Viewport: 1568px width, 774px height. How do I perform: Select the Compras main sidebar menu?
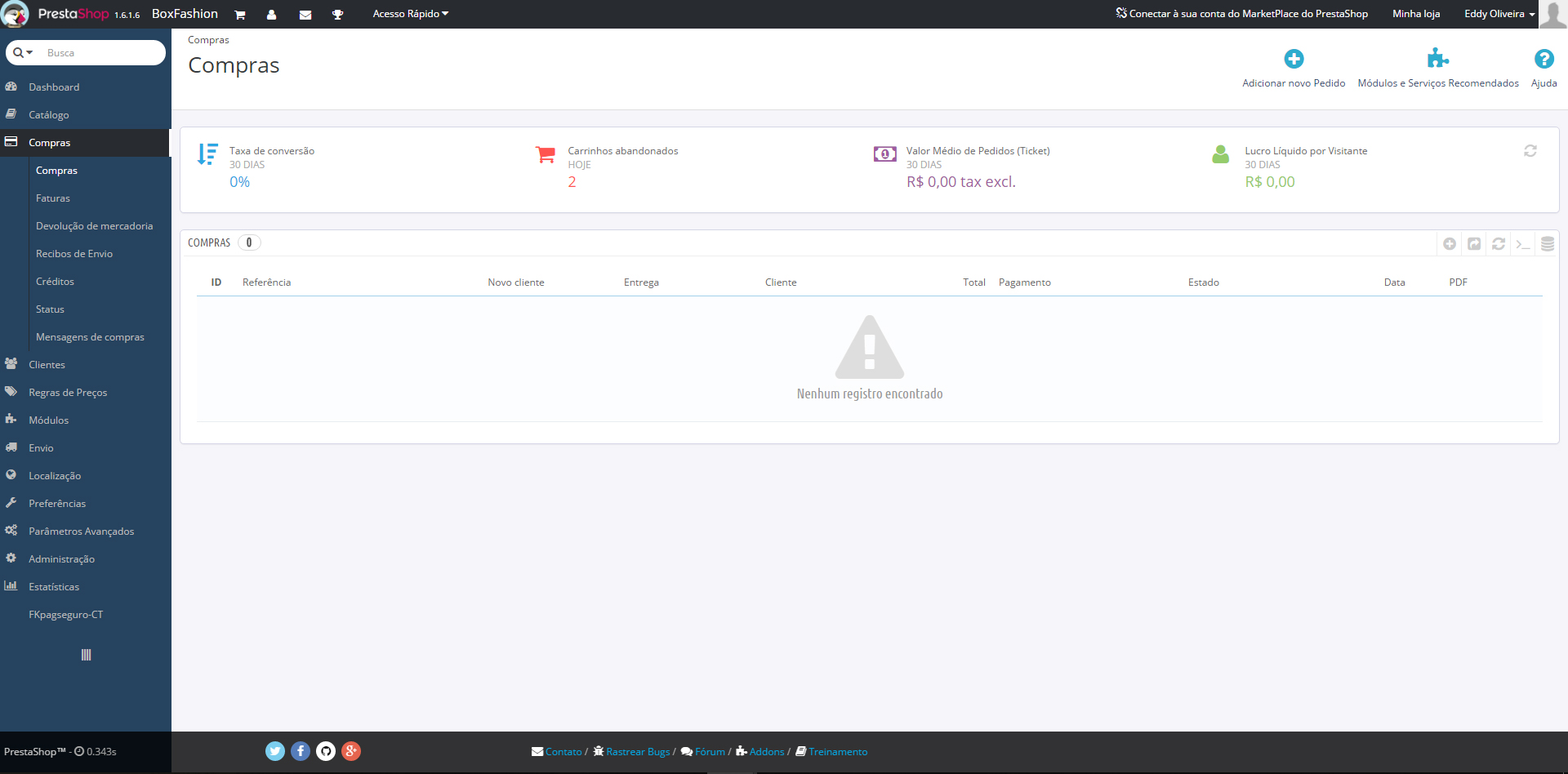pos(86,143)
